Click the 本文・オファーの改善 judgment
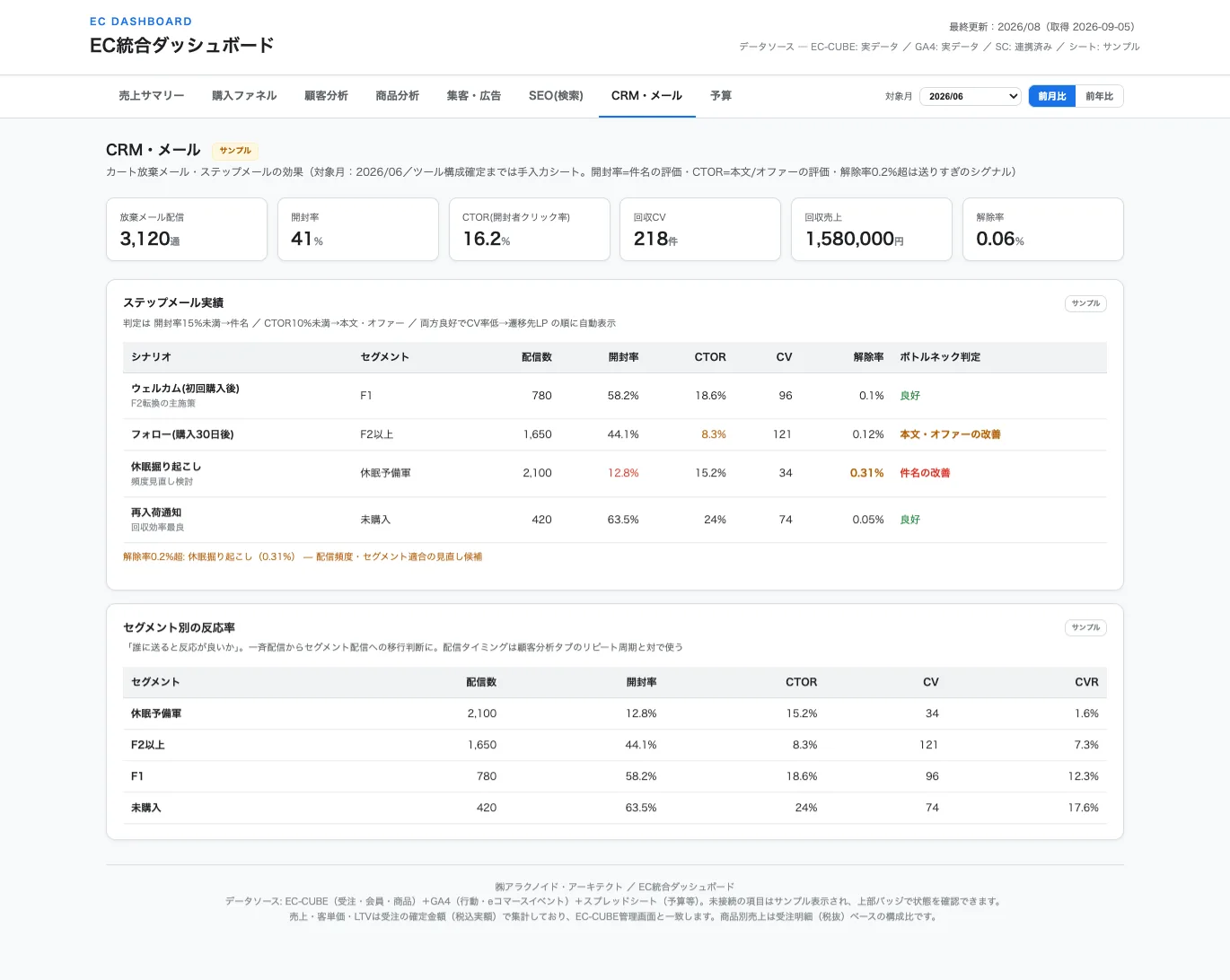The width and height of the screenshot is (1230, 980). pos(950,434)
